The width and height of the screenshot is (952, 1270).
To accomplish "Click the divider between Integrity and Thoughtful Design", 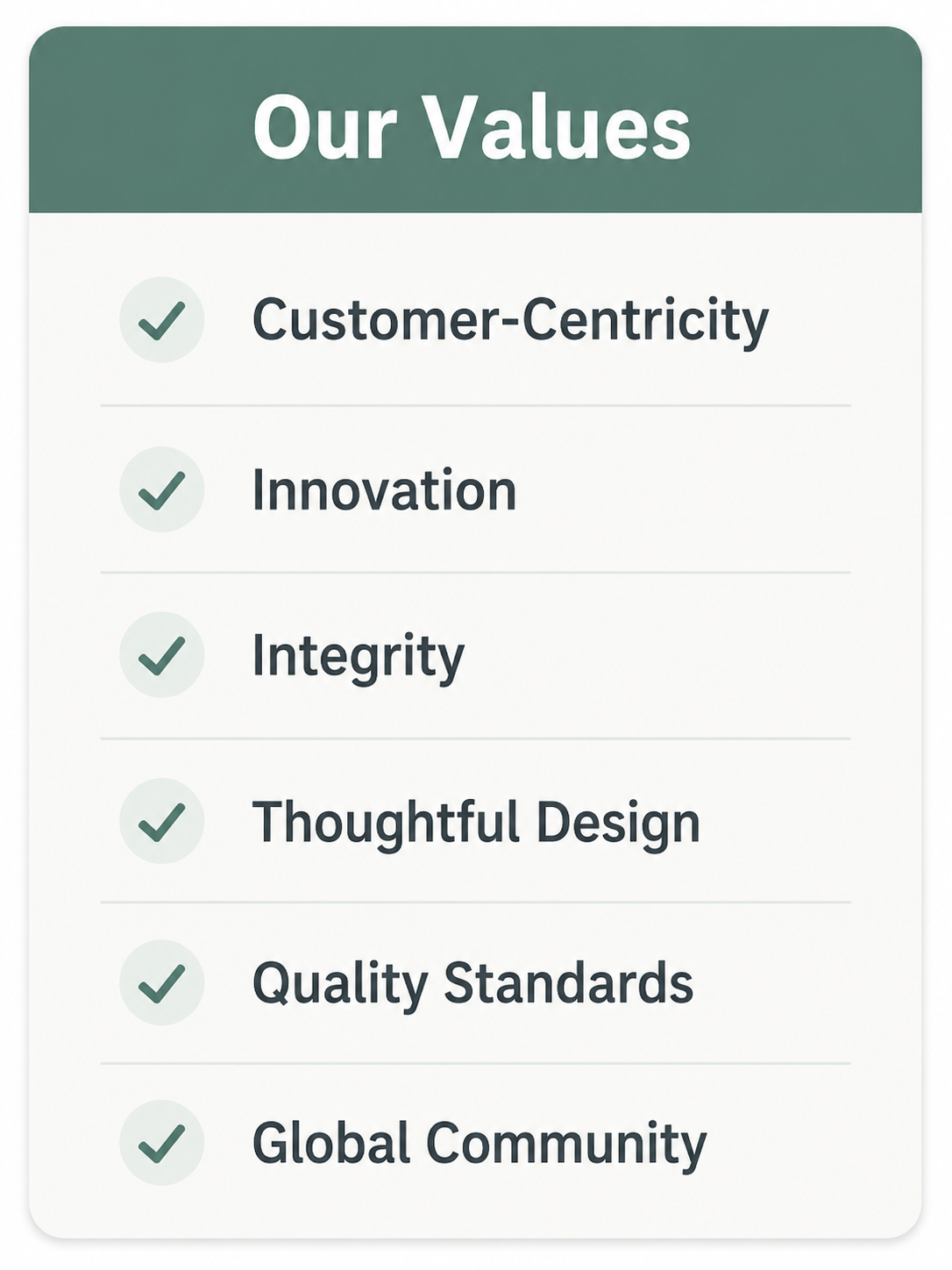I will tap(476, 738).
